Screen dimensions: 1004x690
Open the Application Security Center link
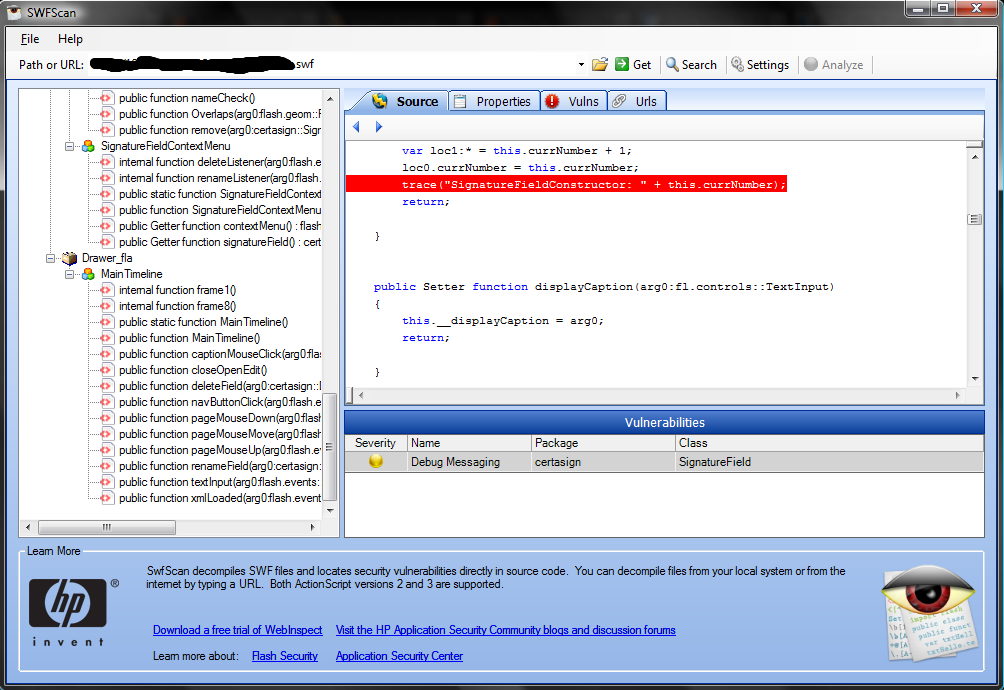point(399,656)
